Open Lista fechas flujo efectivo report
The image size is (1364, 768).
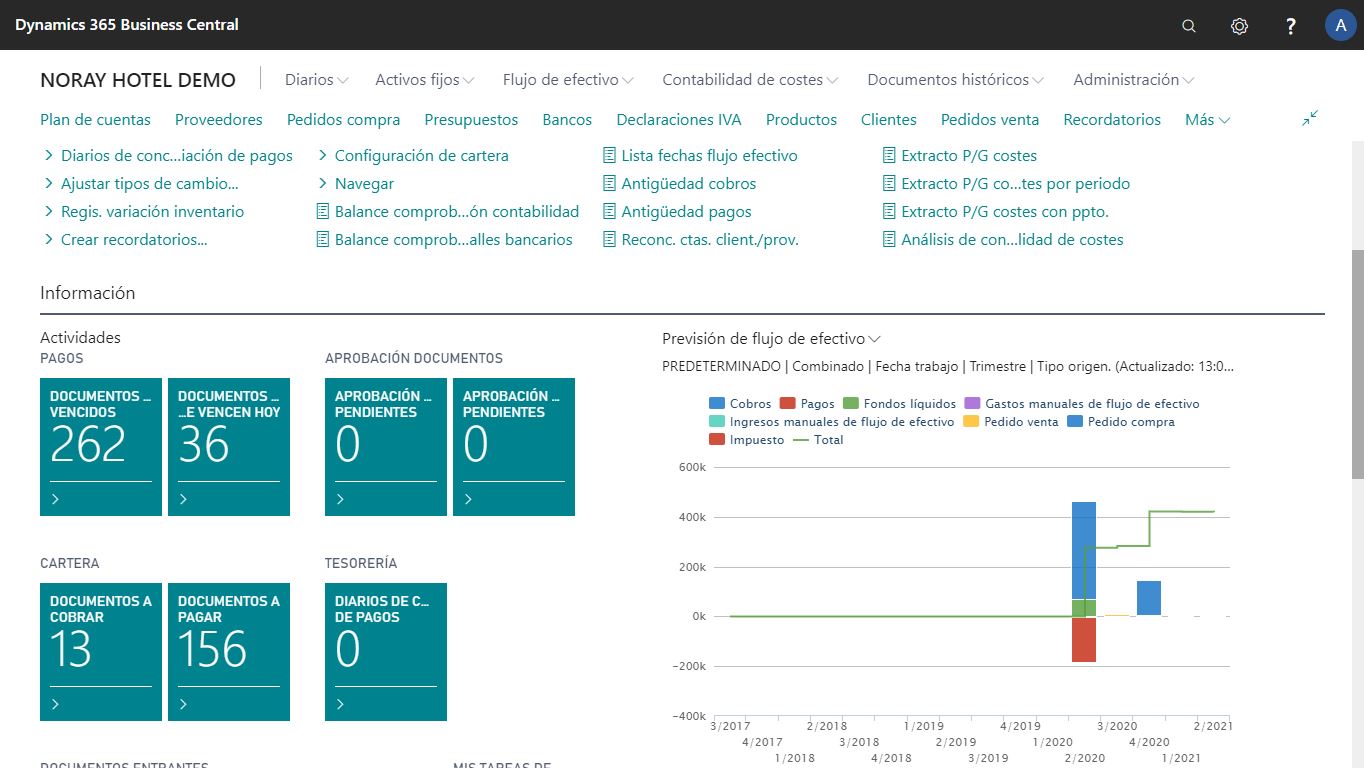[709, 156]
